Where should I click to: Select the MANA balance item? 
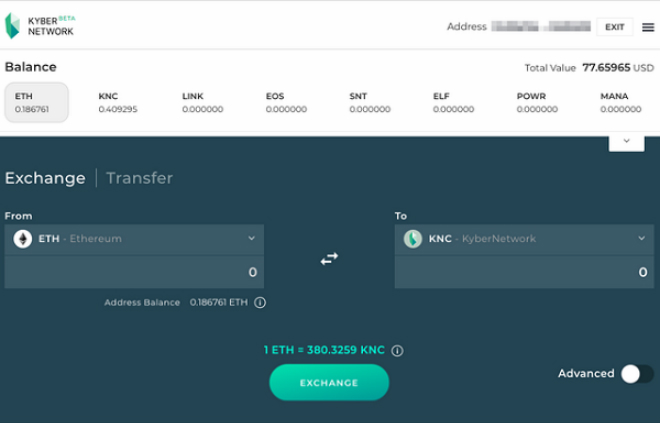coord(620,103)
